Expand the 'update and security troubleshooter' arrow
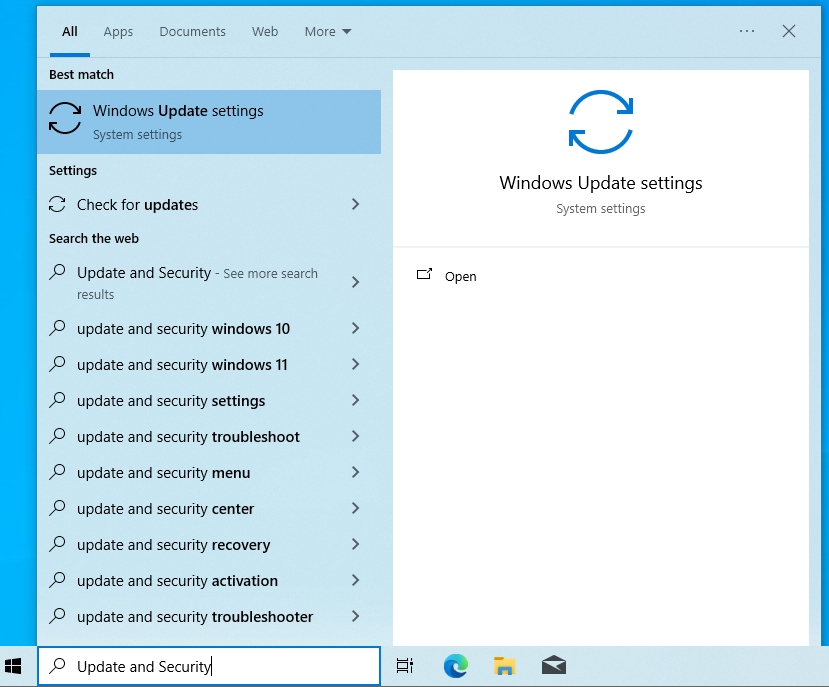Image resolution: width=829 pixels, height=687 pixels. tap(355, 616)
